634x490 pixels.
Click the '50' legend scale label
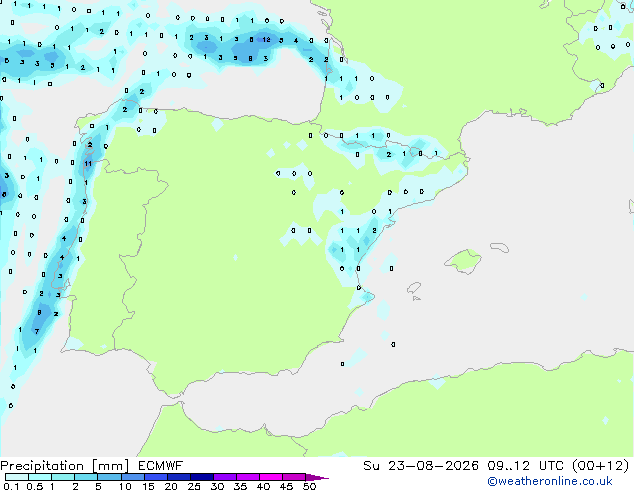[x=309, y=486]
